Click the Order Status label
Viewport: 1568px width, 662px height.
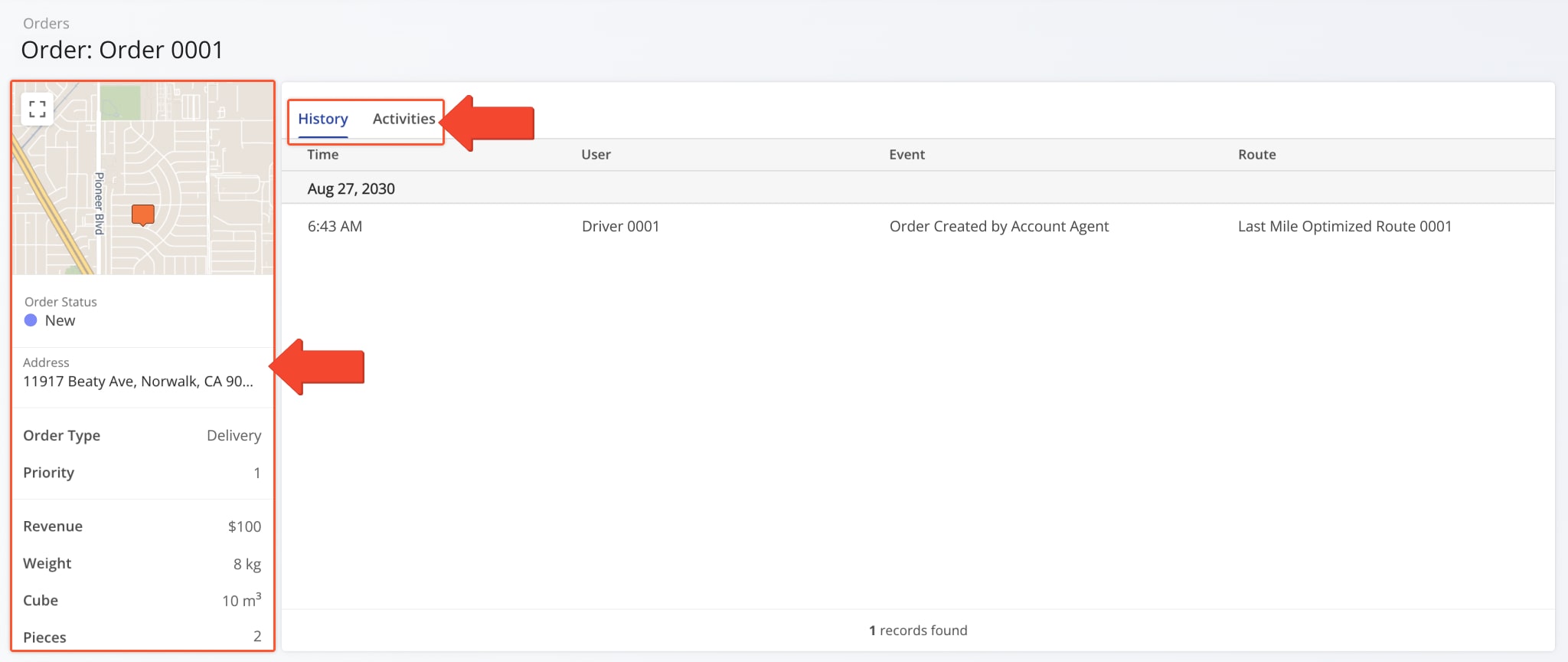tap(60, 302)
